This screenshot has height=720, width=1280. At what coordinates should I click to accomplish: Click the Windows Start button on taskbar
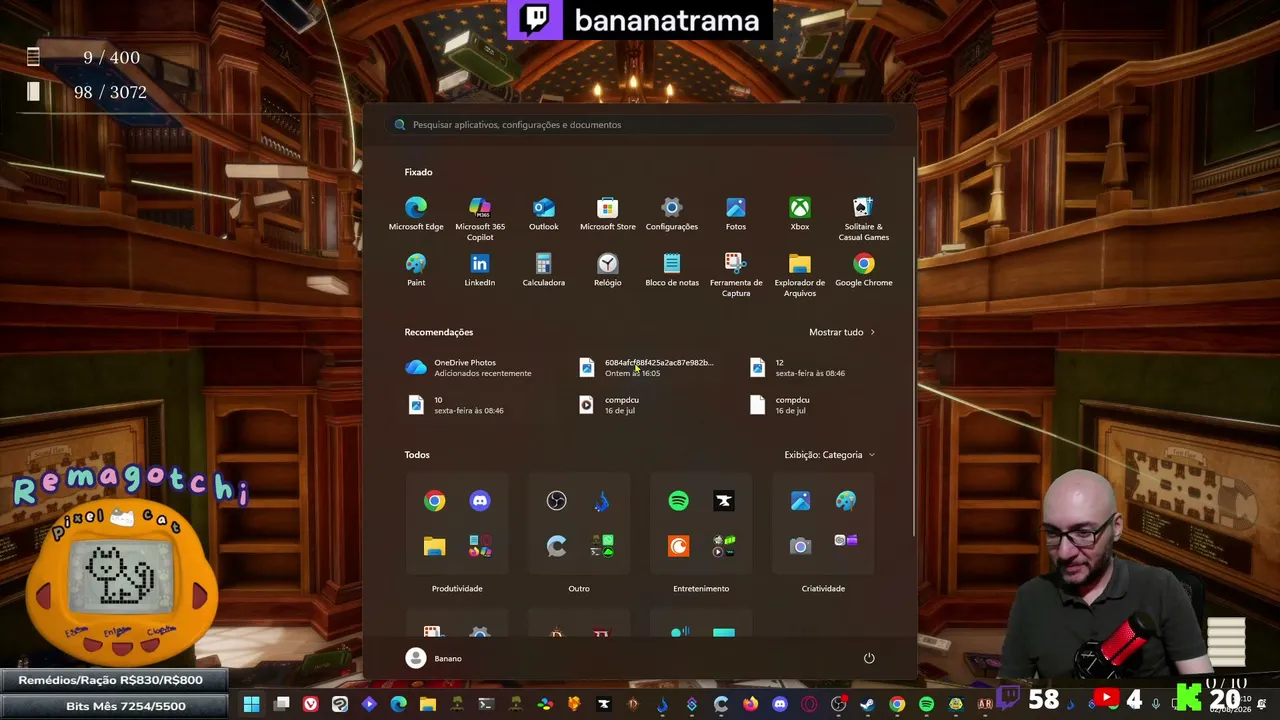pyautogui.click(x=252, y=704)
